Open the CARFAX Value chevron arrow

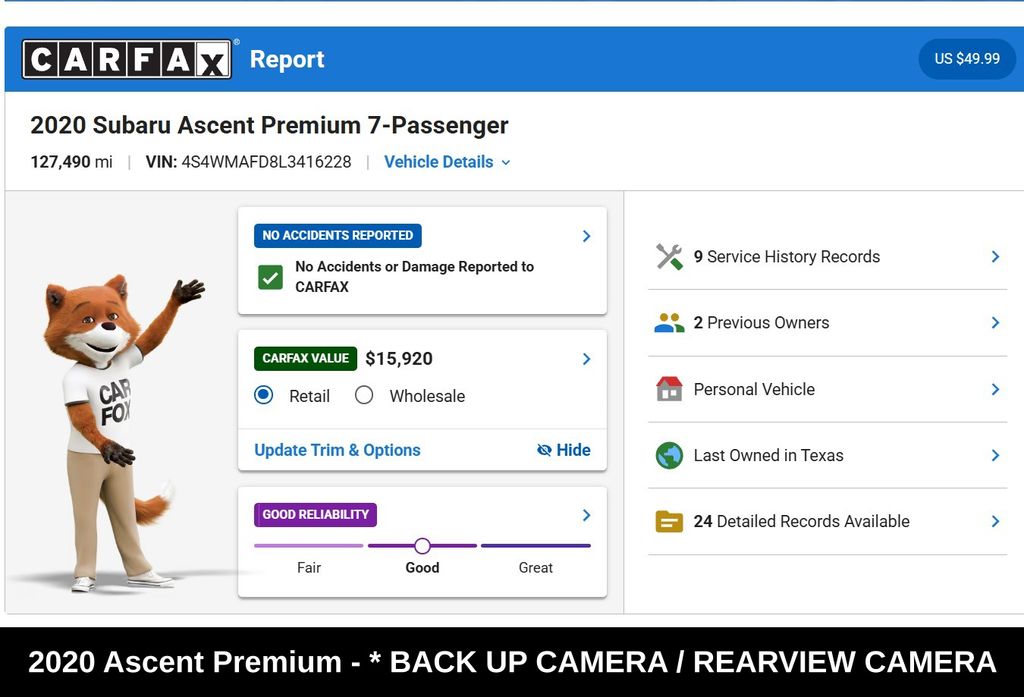point(586,359)
